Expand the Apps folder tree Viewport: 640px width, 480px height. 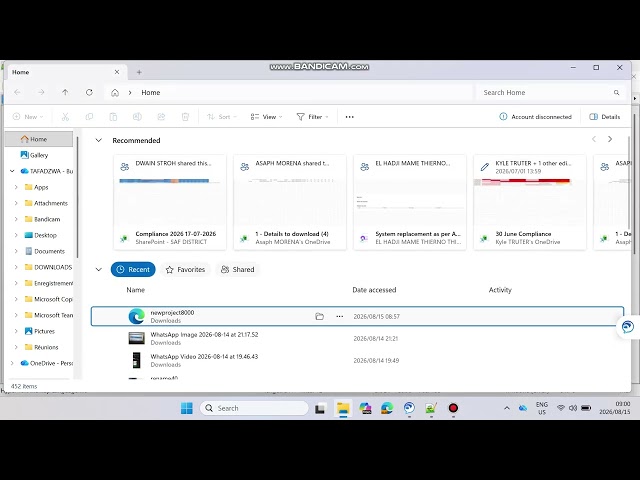(x=16, y=187)
